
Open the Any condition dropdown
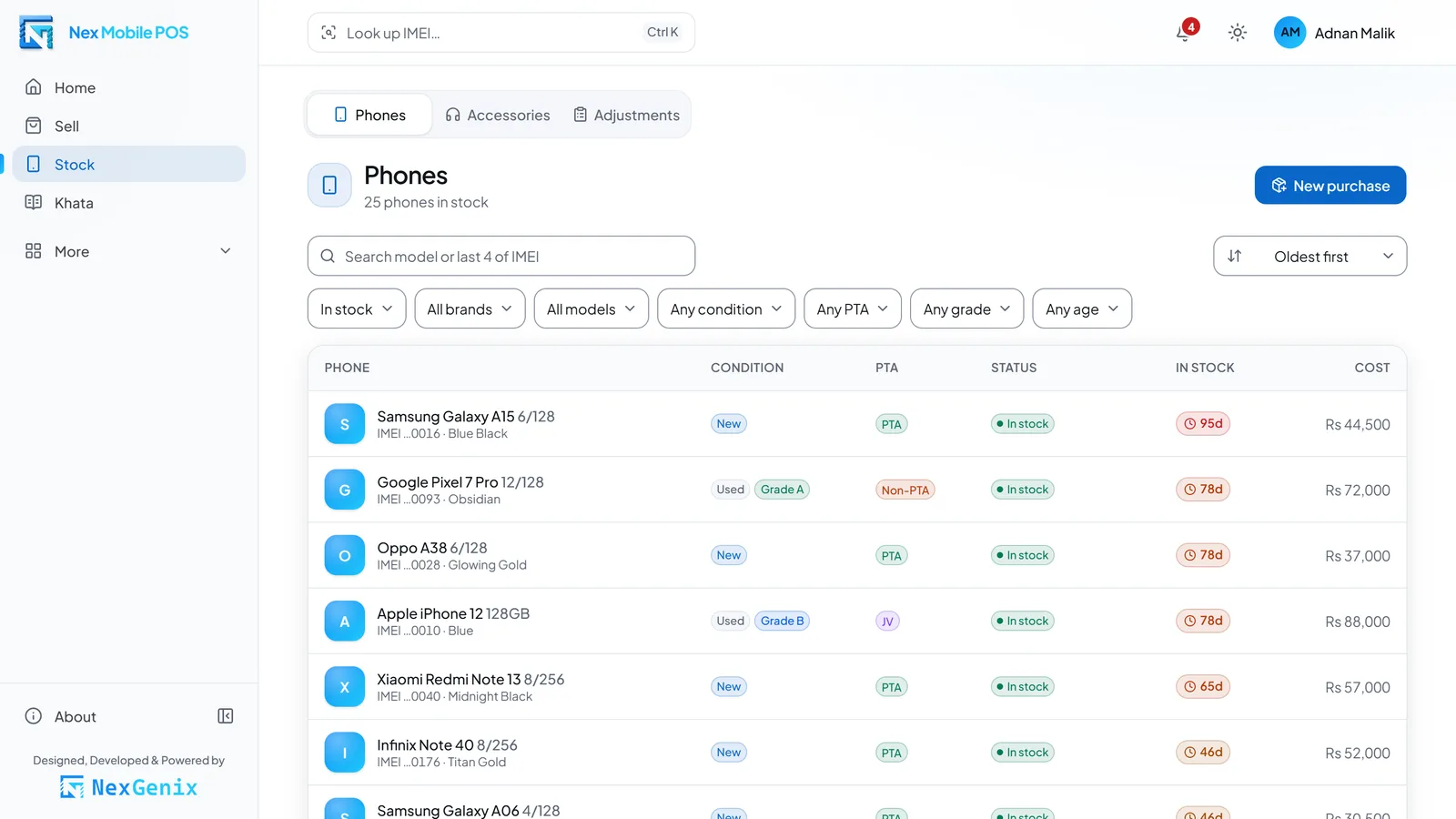tap(726, 308)
